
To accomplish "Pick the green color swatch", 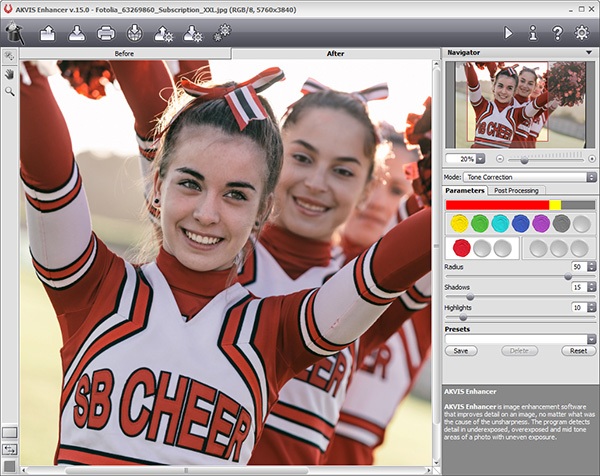I will click(479, 223).
